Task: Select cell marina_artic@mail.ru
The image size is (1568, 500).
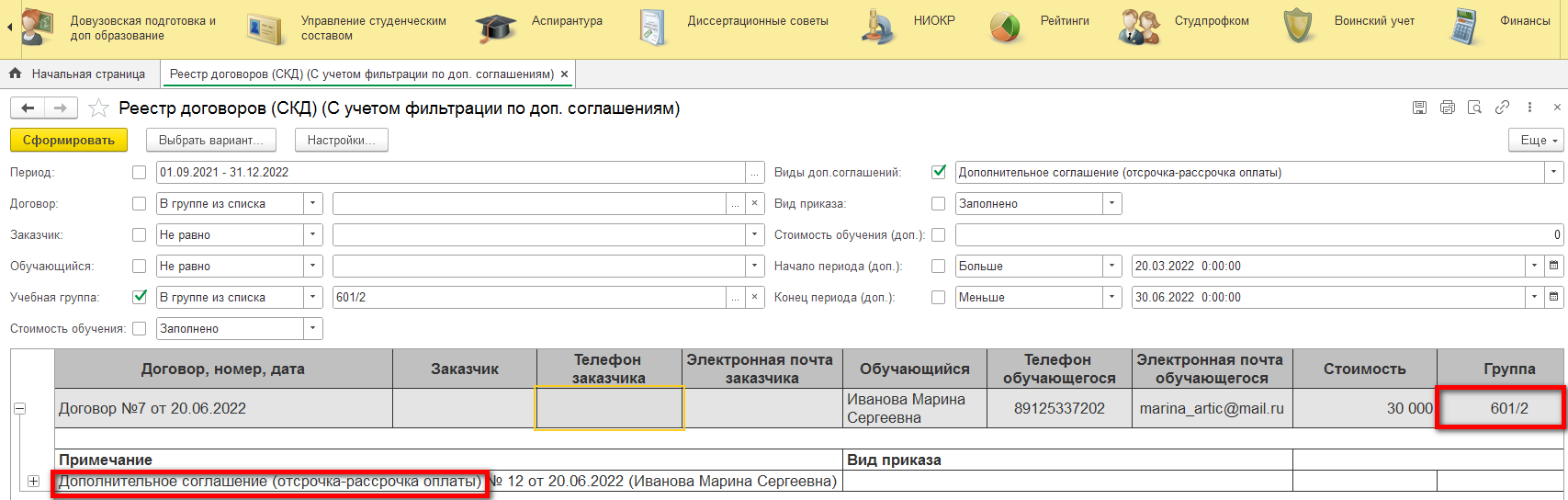Action: point(1213,408)
